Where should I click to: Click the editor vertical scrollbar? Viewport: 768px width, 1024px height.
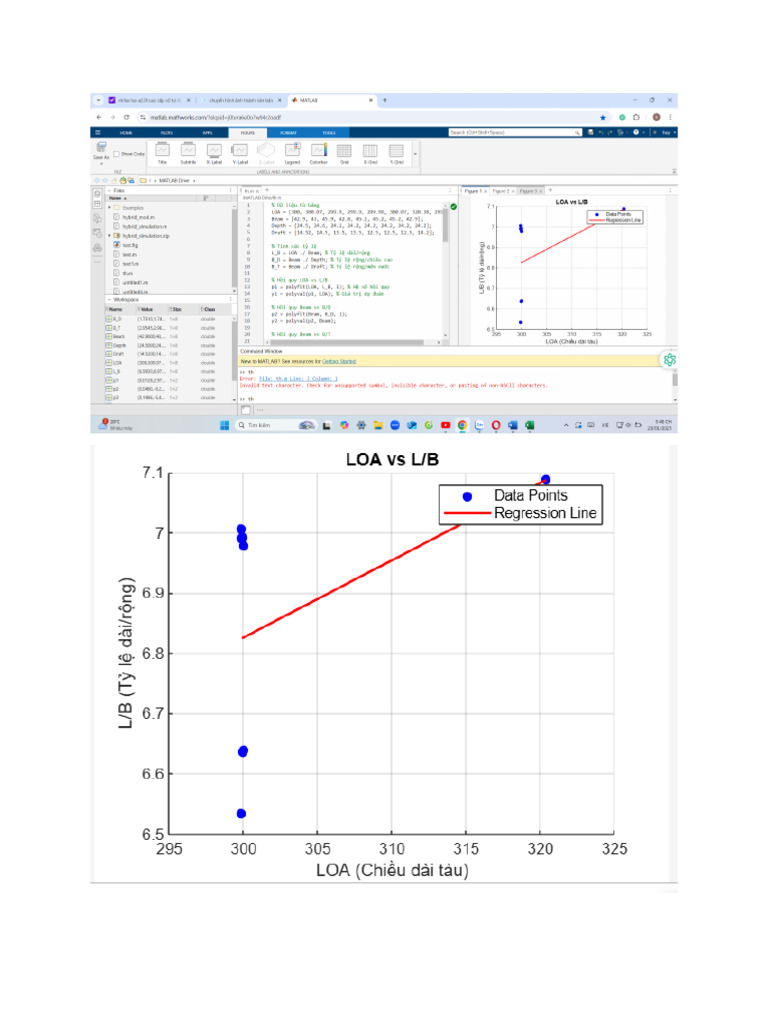(446, 225)
